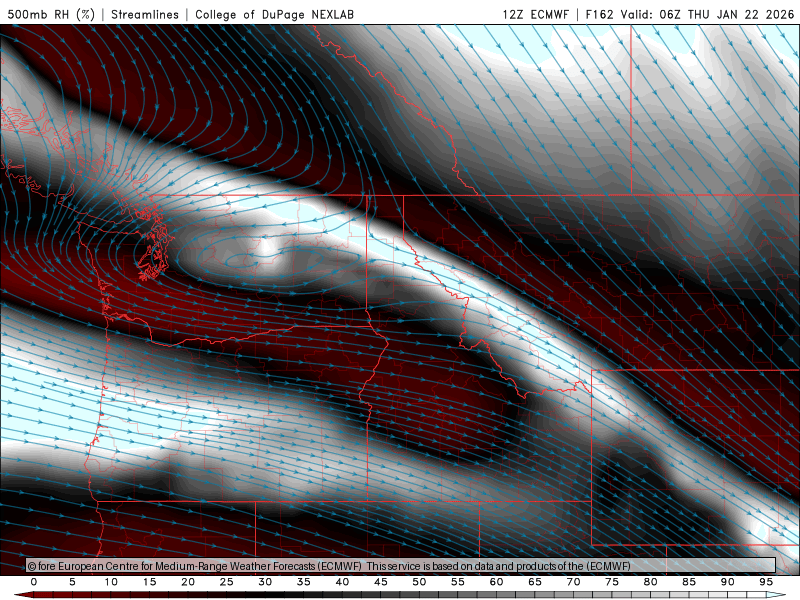800x600 pixels.
Task: Click the colorbar label "50"
Action: pos(419,582)
